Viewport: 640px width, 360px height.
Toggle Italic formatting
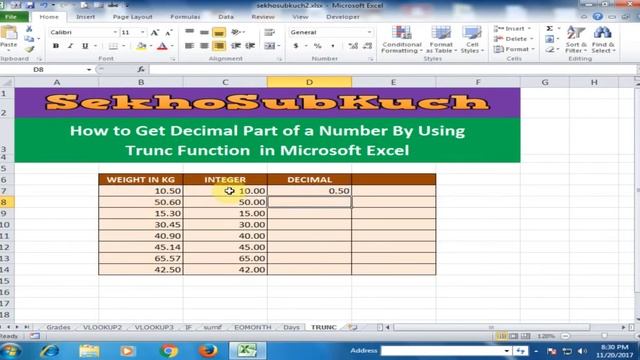tap(70, 46)
